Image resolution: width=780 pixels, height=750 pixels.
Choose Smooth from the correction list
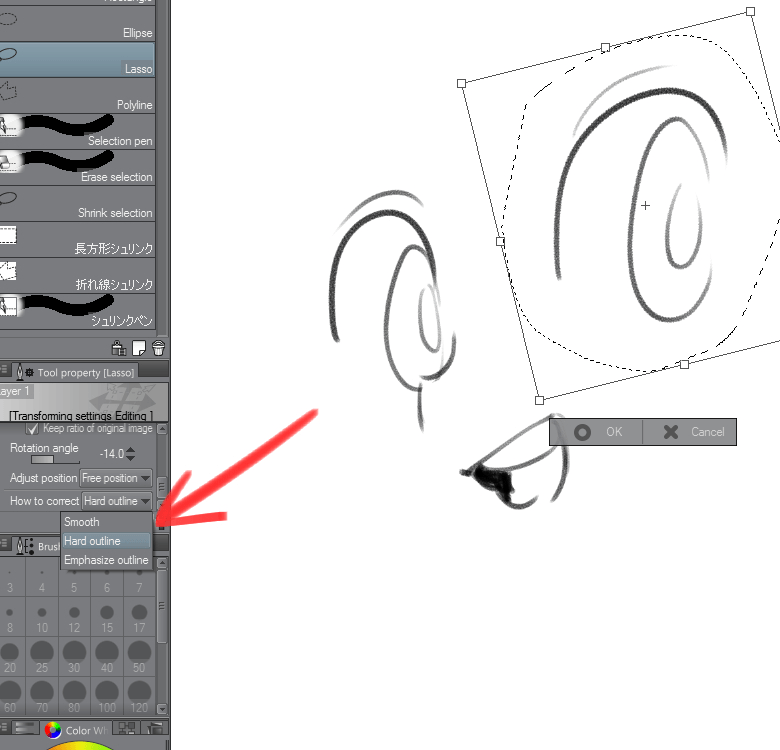coord(82,522)
